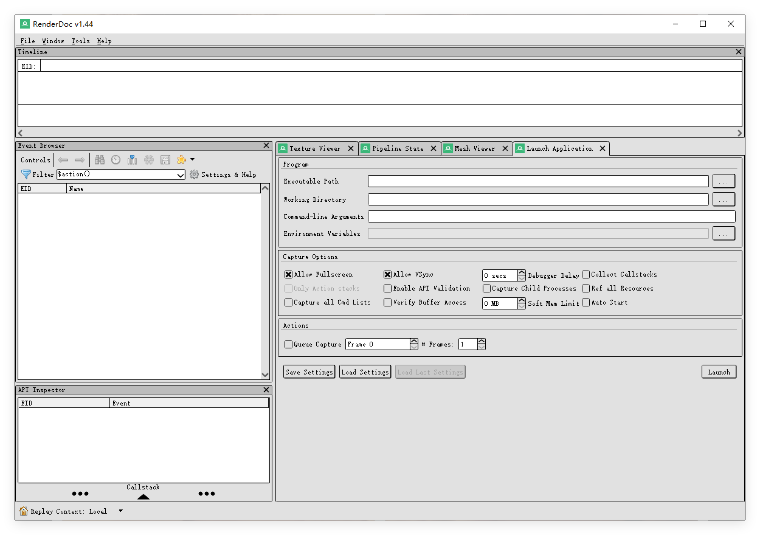Click the right three dots in API Inspector
This screenshot has width=760, height=535.
[x=206, y=493]
